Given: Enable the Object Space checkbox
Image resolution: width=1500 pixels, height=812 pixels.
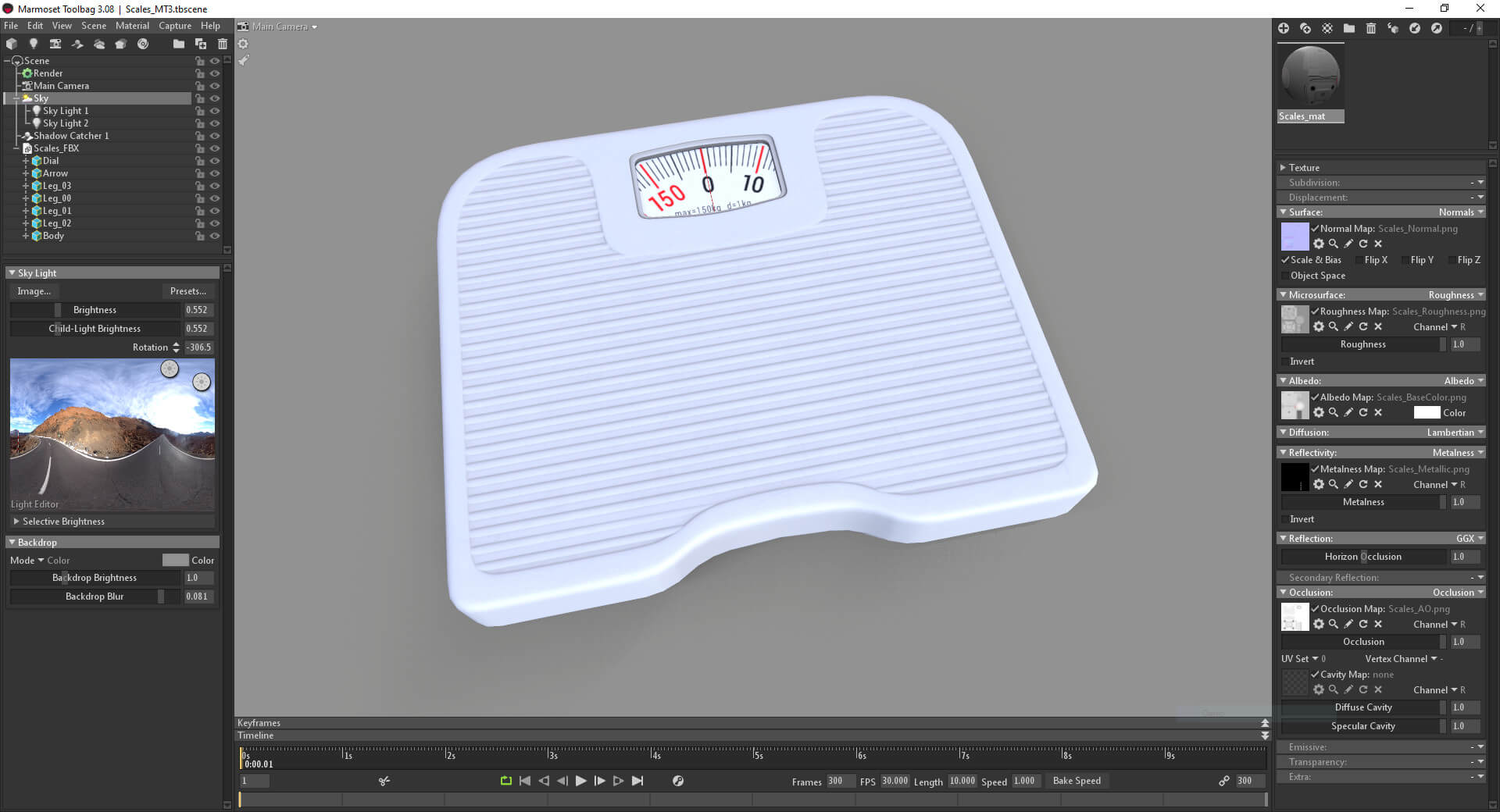Looking at the screenshot, I should 1285,276.
